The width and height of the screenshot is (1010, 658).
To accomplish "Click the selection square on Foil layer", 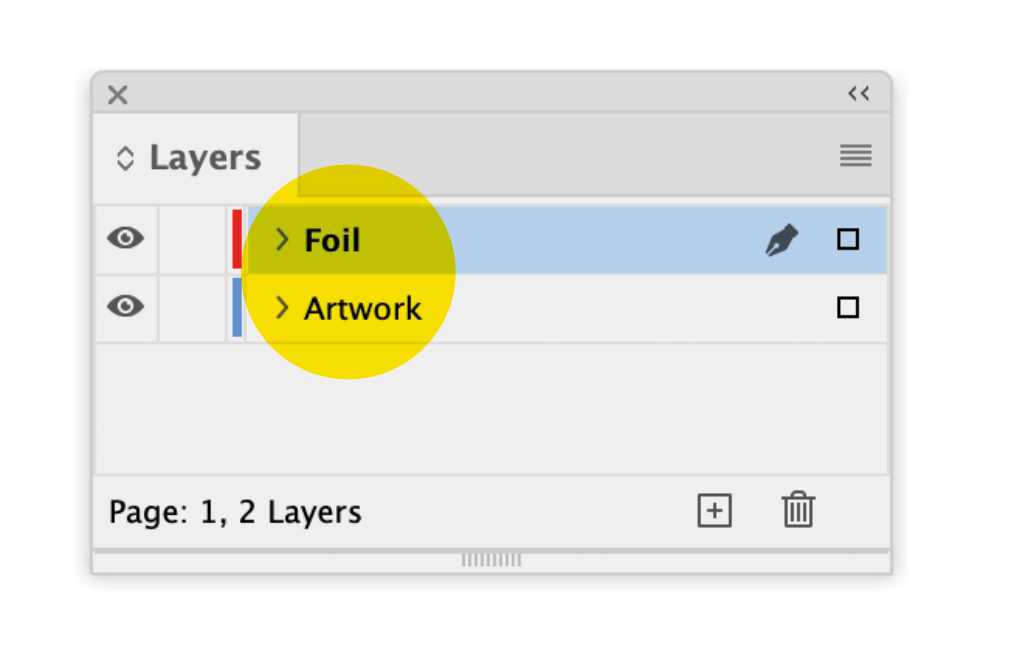I will click(x=847, y=239).
